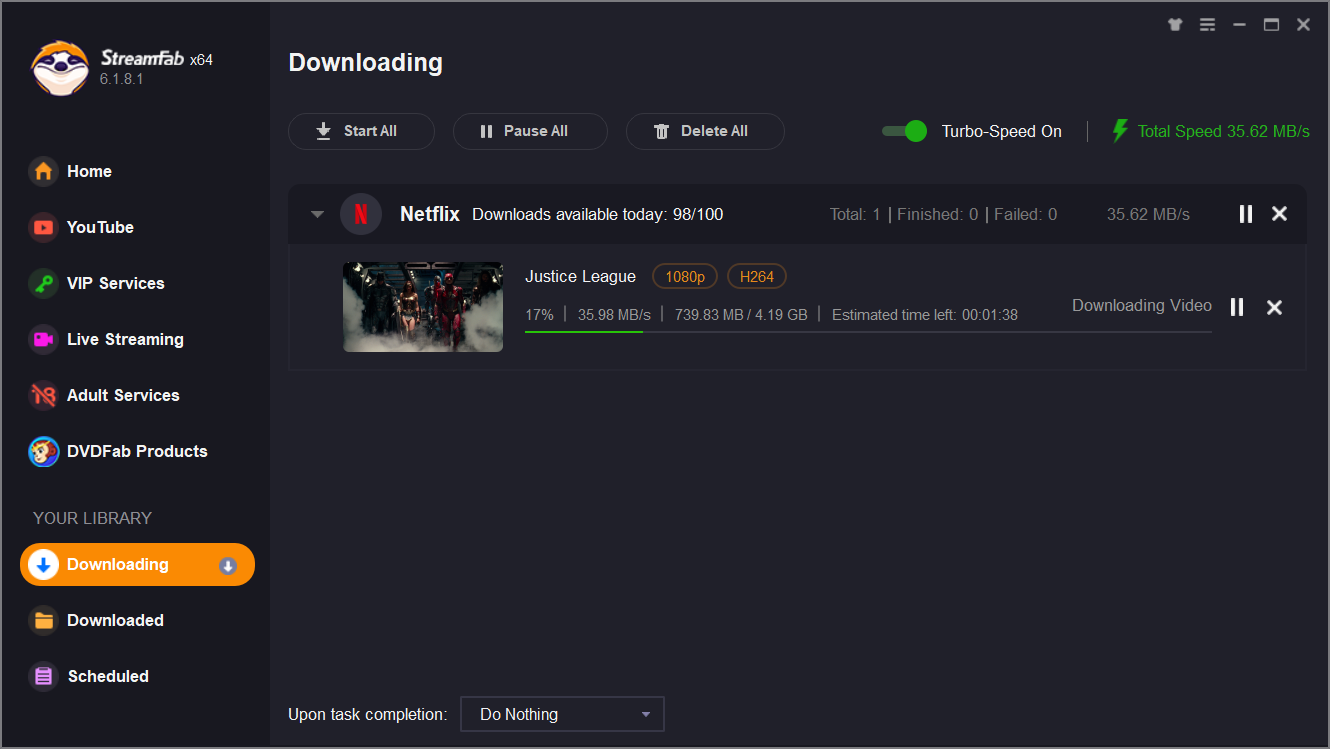Click the Home house icon

tap(43, 171)
